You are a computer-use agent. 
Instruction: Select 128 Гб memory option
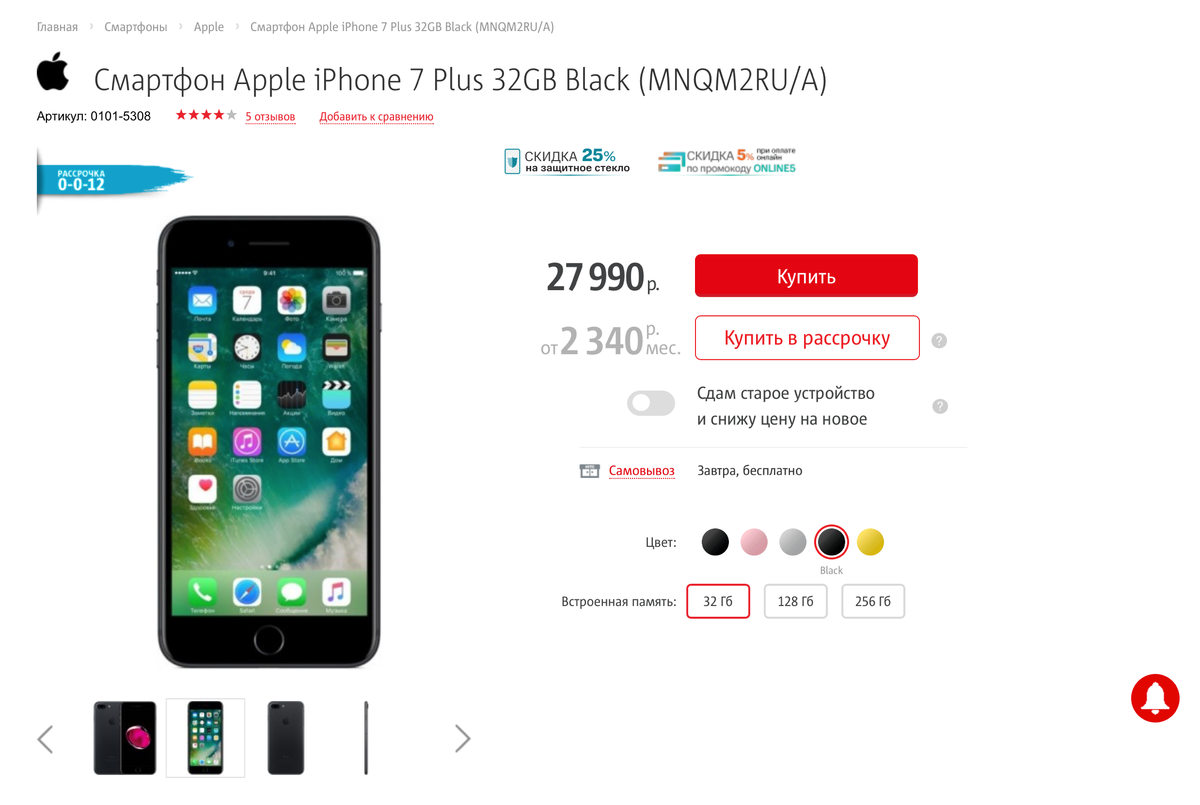795,601
